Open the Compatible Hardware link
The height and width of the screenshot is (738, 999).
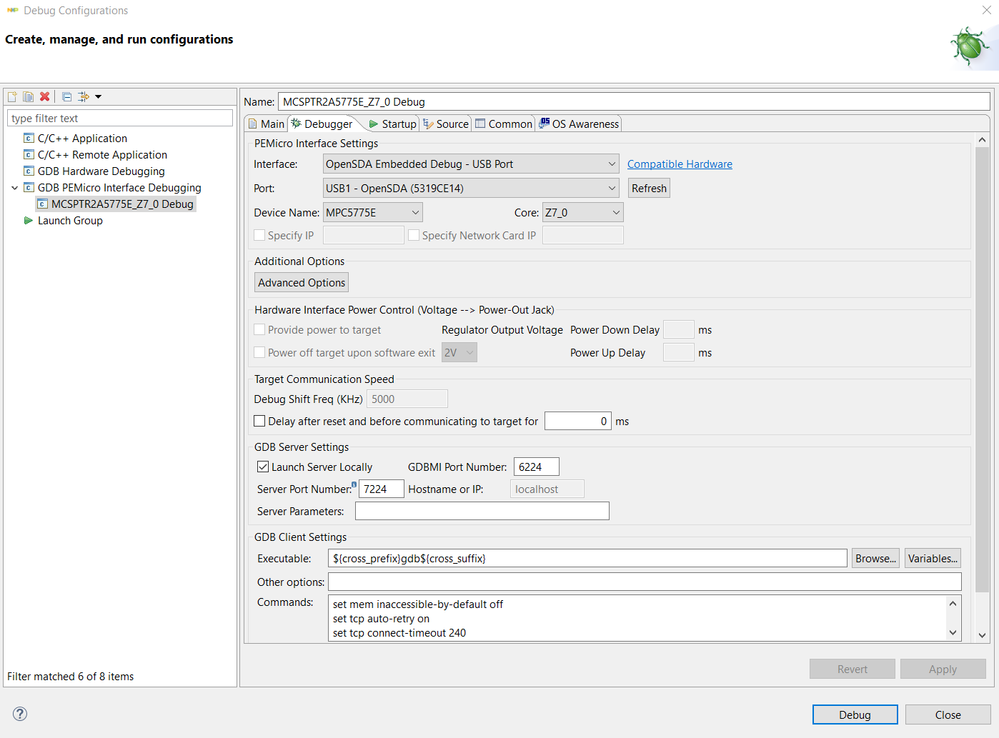tap(679, 164)
